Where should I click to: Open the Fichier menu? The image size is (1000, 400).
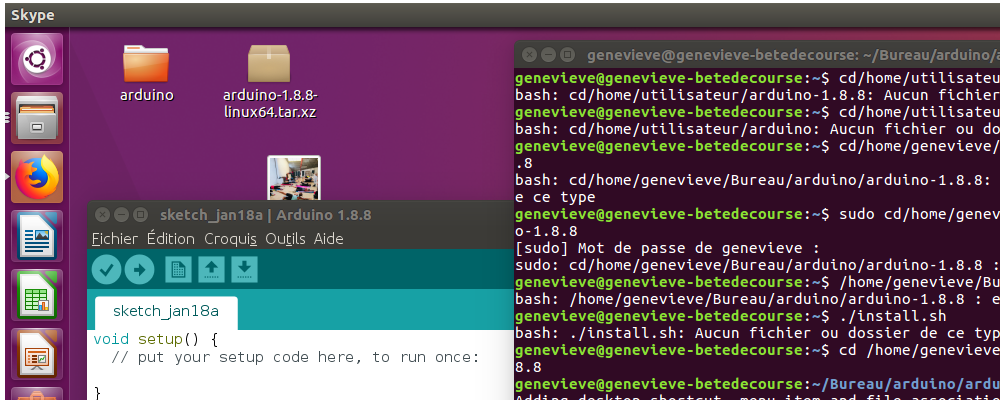[x=114, y=239]
